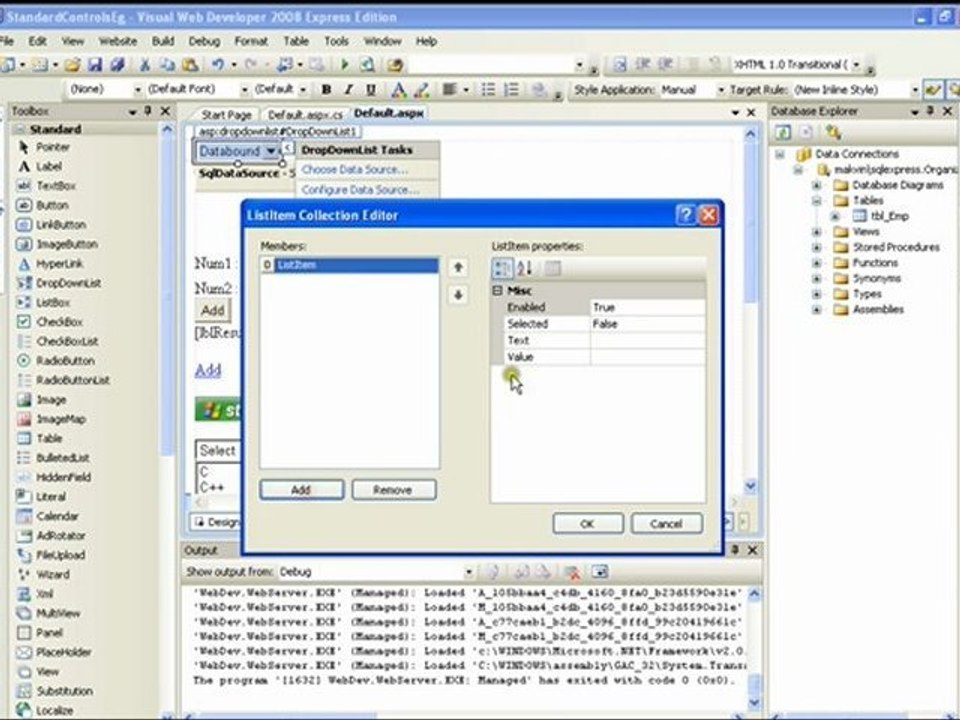This screenshot has width=960, height=720.
Task: Click the Undo toolbar icon
Action: (217, 64)
